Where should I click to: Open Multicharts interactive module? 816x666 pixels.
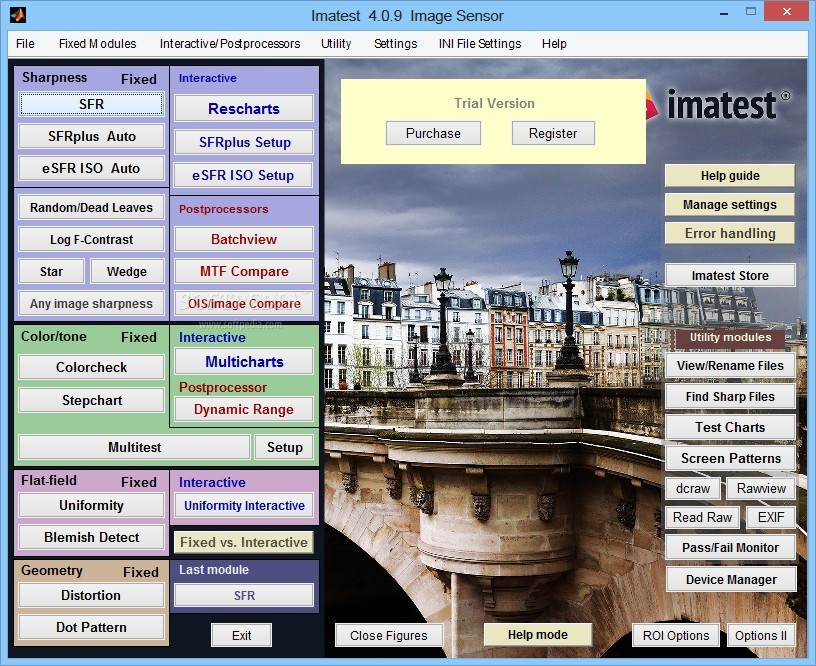tap(244, 362)
